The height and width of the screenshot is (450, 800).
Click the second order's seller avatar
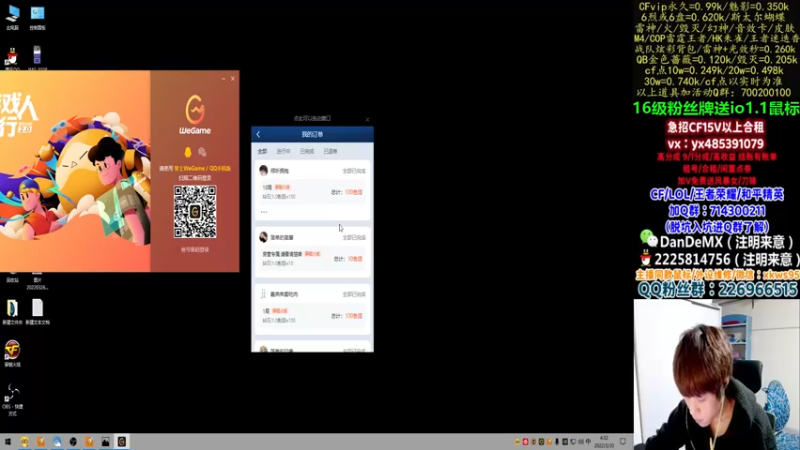[263, 237]
